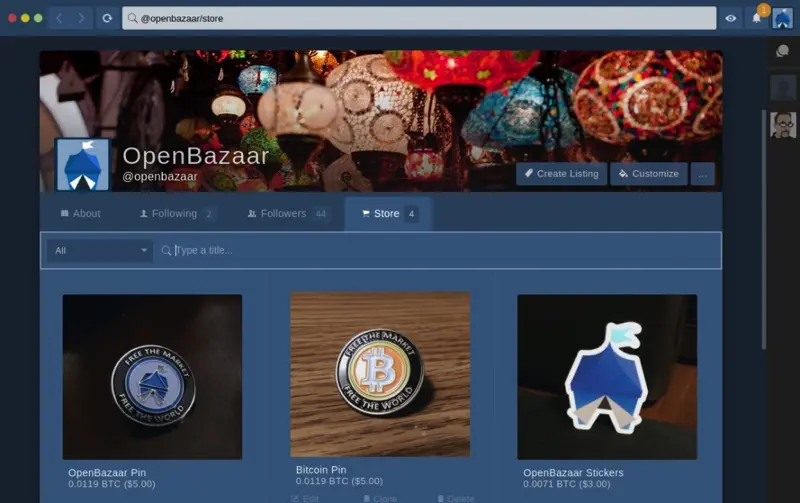This screenshot has height=503, width=800.
Task: Click the OpenBazaar Stickers title text
Action: point(573,473)
